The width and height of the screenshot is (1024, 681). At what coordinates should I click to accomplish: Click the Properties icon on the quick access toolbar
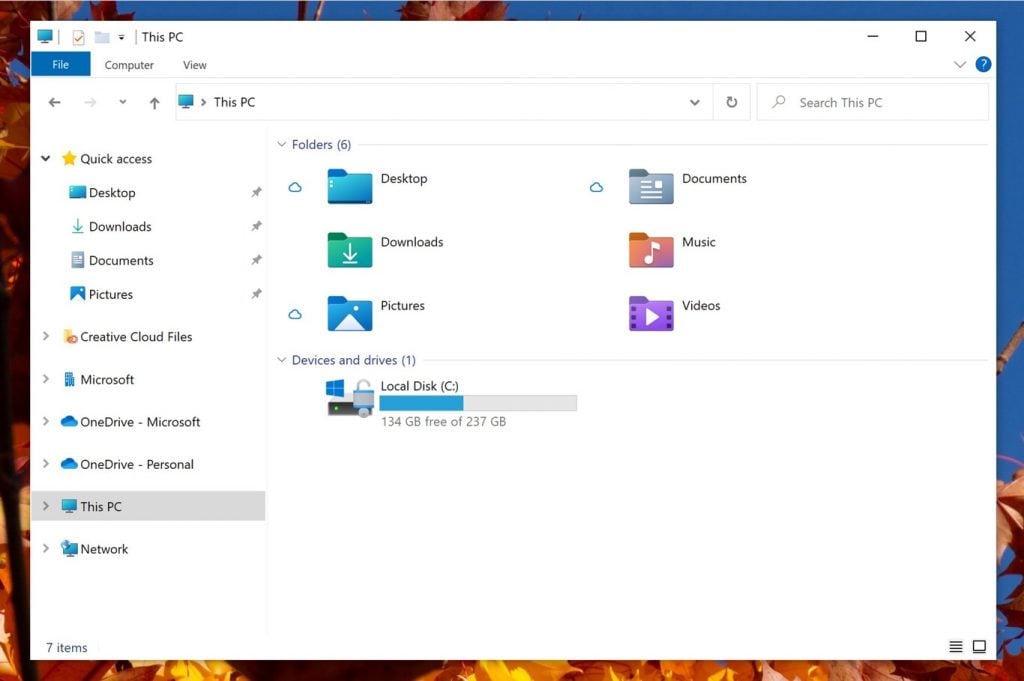pyautogui.click(x=78, y=36)
